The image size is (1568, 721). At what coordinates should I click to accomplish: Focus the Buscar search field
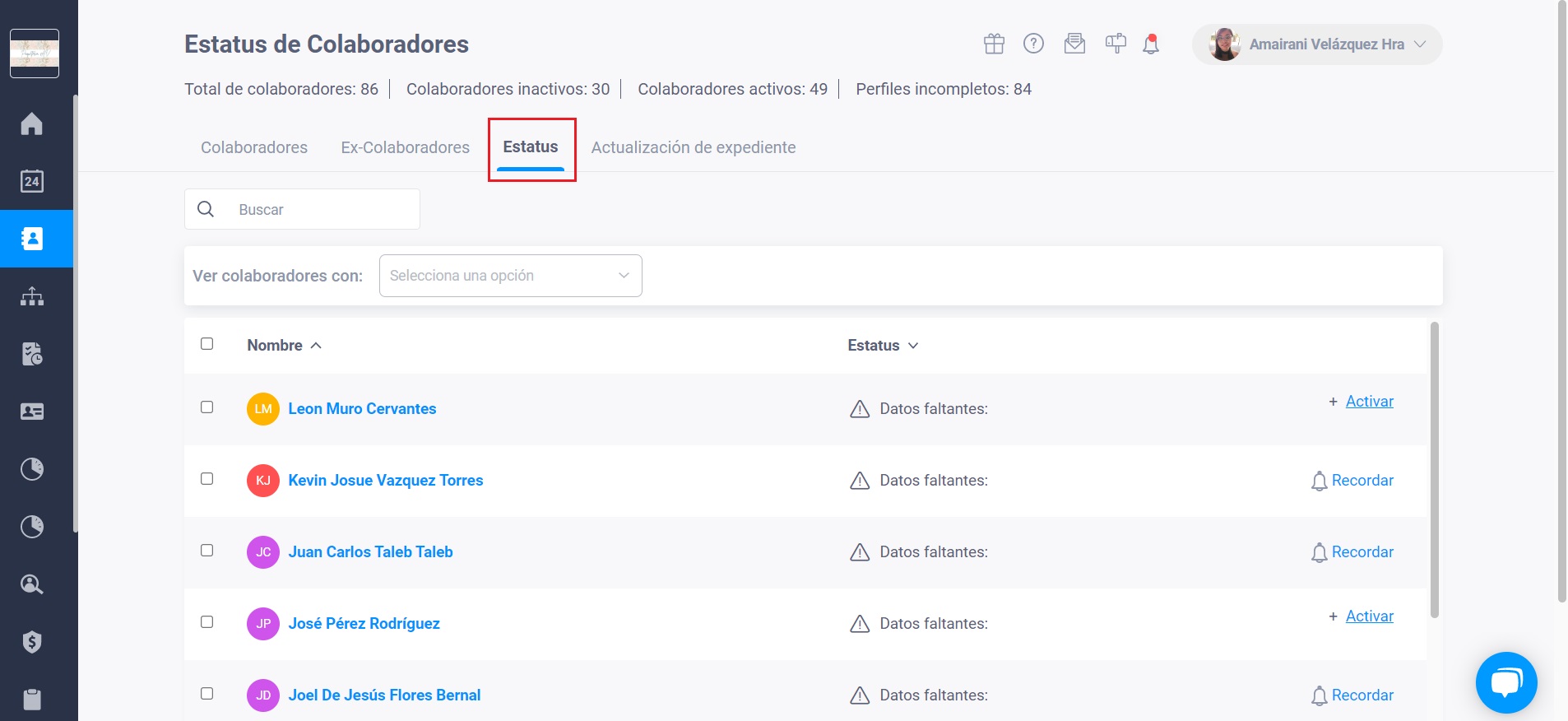(302, 209)
